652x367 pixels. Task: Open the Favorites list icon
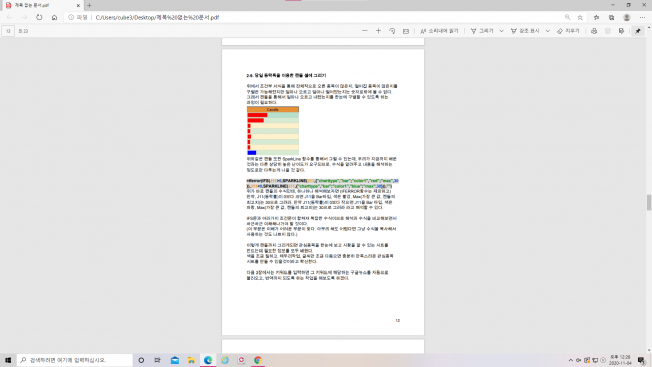[596, 17]
